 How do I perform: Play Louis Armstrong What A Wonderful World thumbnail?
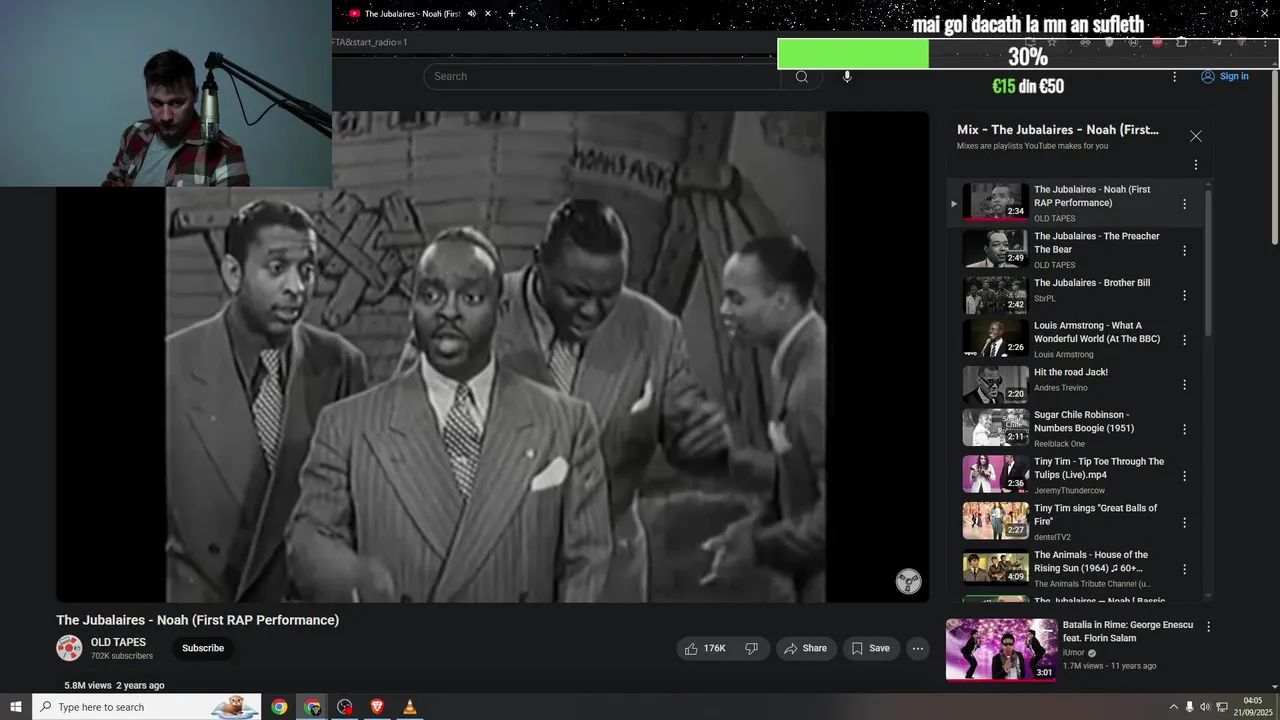click(995, 339)
